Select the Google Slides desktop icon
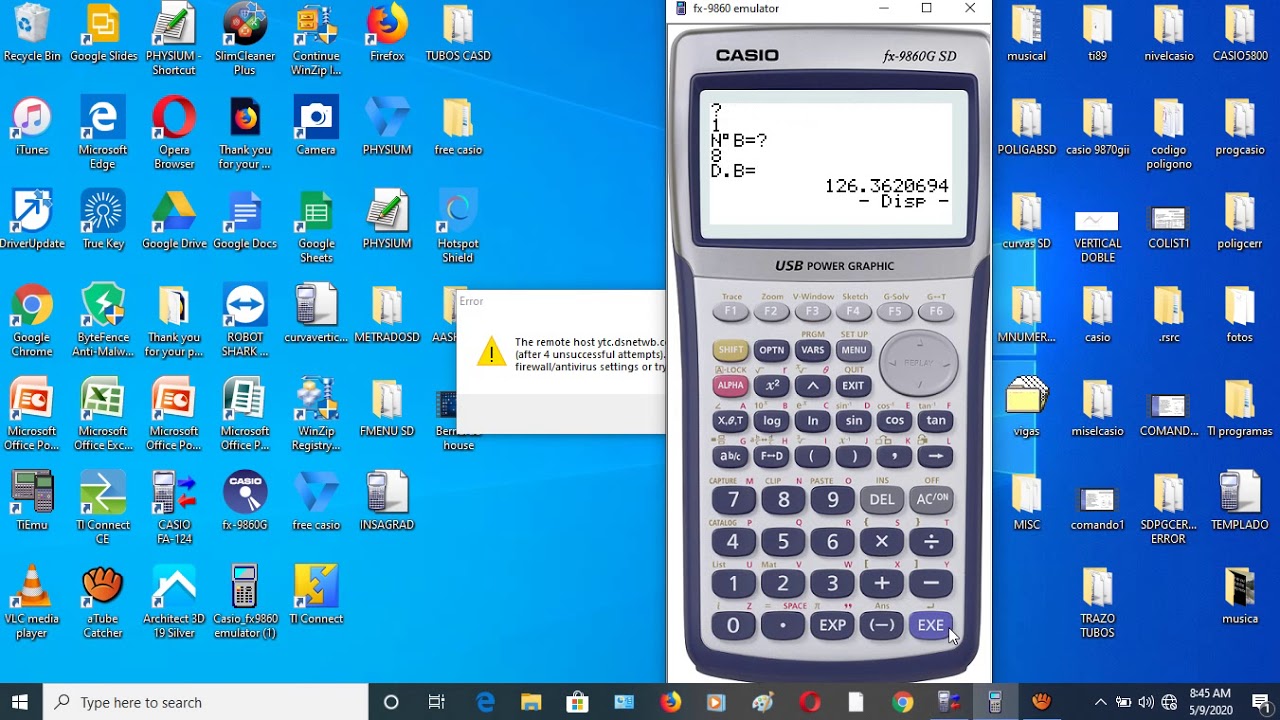 pyautogui.click(x=103, y=34)
